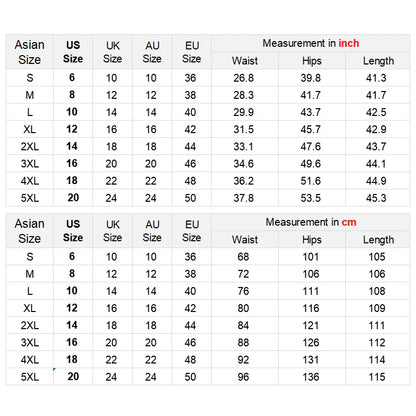The image size is (416, 416).
Task: Select length value 115 for 5XL
Action: [377, 377]
